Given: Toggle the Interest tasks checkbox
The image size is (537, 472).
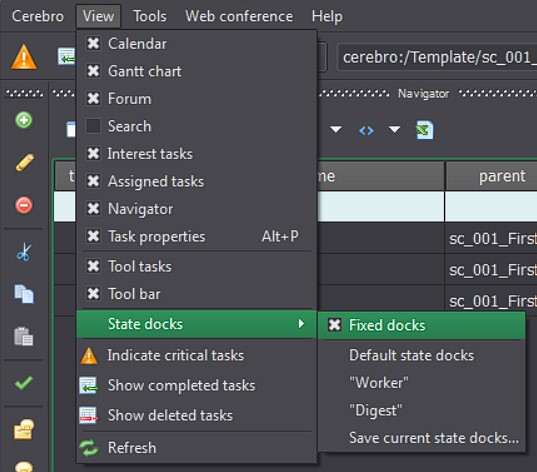Looking at the screenshot, I should click(93, 153).
